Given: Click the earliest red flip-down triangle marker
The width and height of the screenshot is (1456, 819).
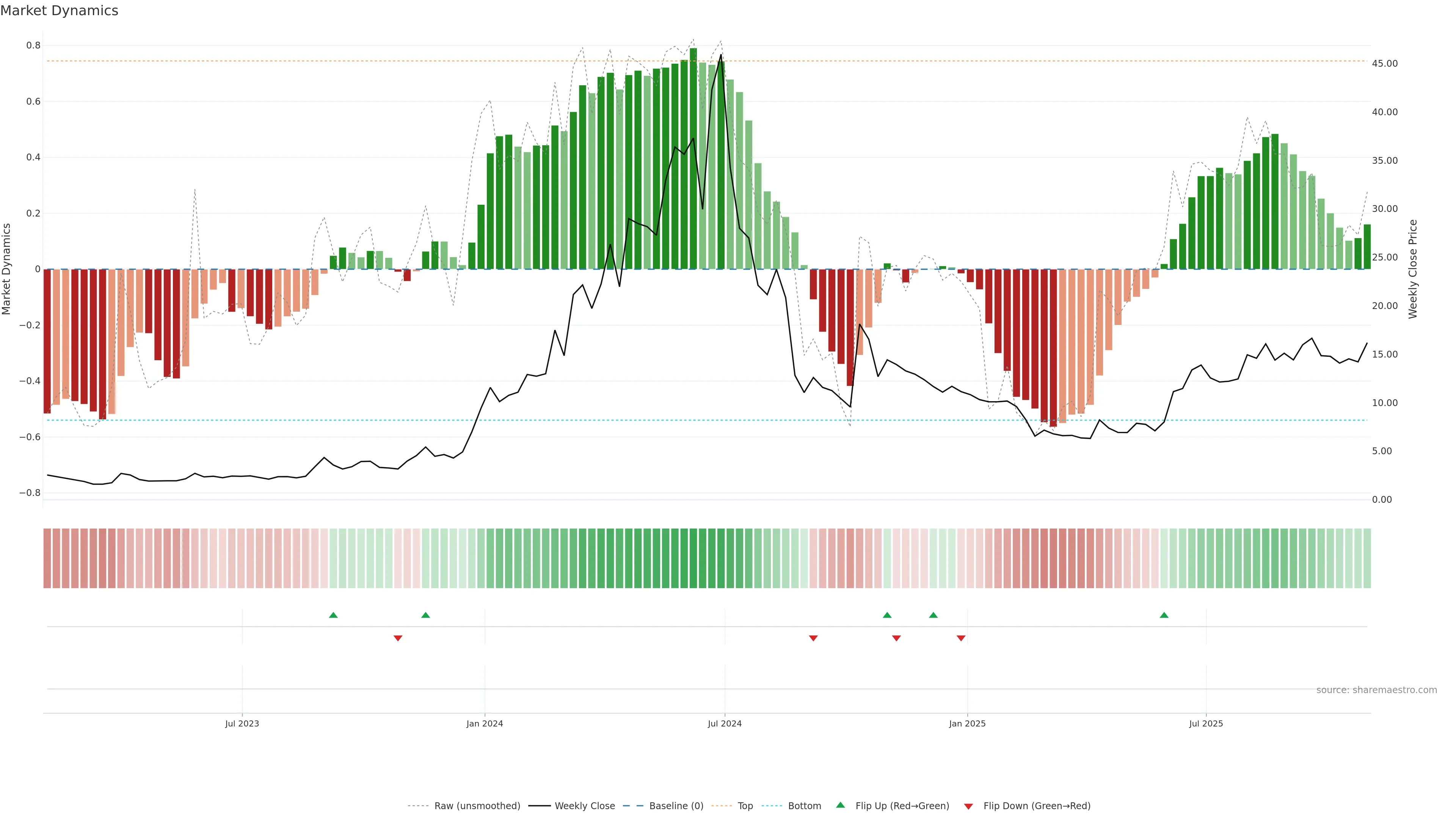Looking at the screenshot, I should pyautogui.click(x=398, y=638).
